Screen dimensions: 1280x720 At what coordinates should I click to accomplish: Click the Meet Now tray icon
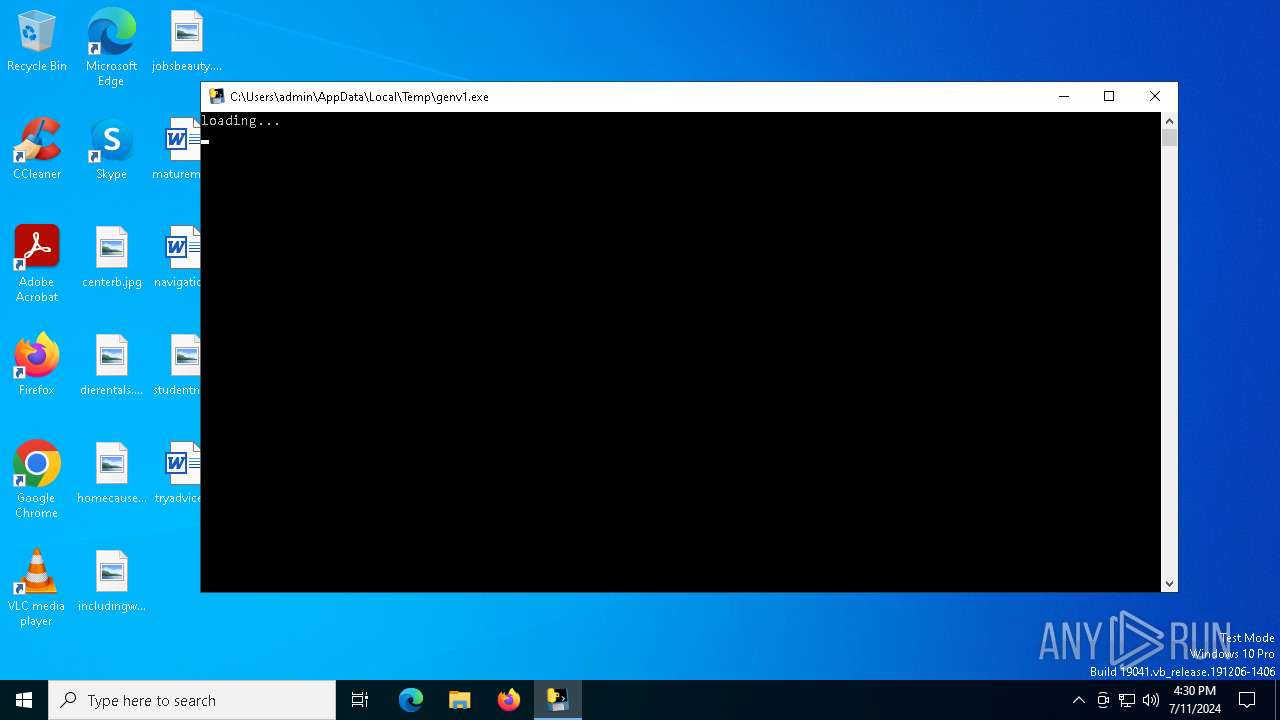1103,700
